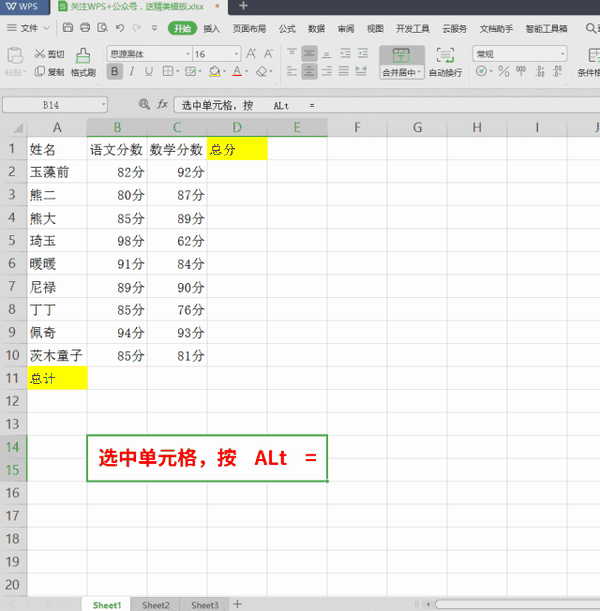The height and width of the screenshot is (611, 600).
Task: Click the fx insert function icon
Action: 162,104
